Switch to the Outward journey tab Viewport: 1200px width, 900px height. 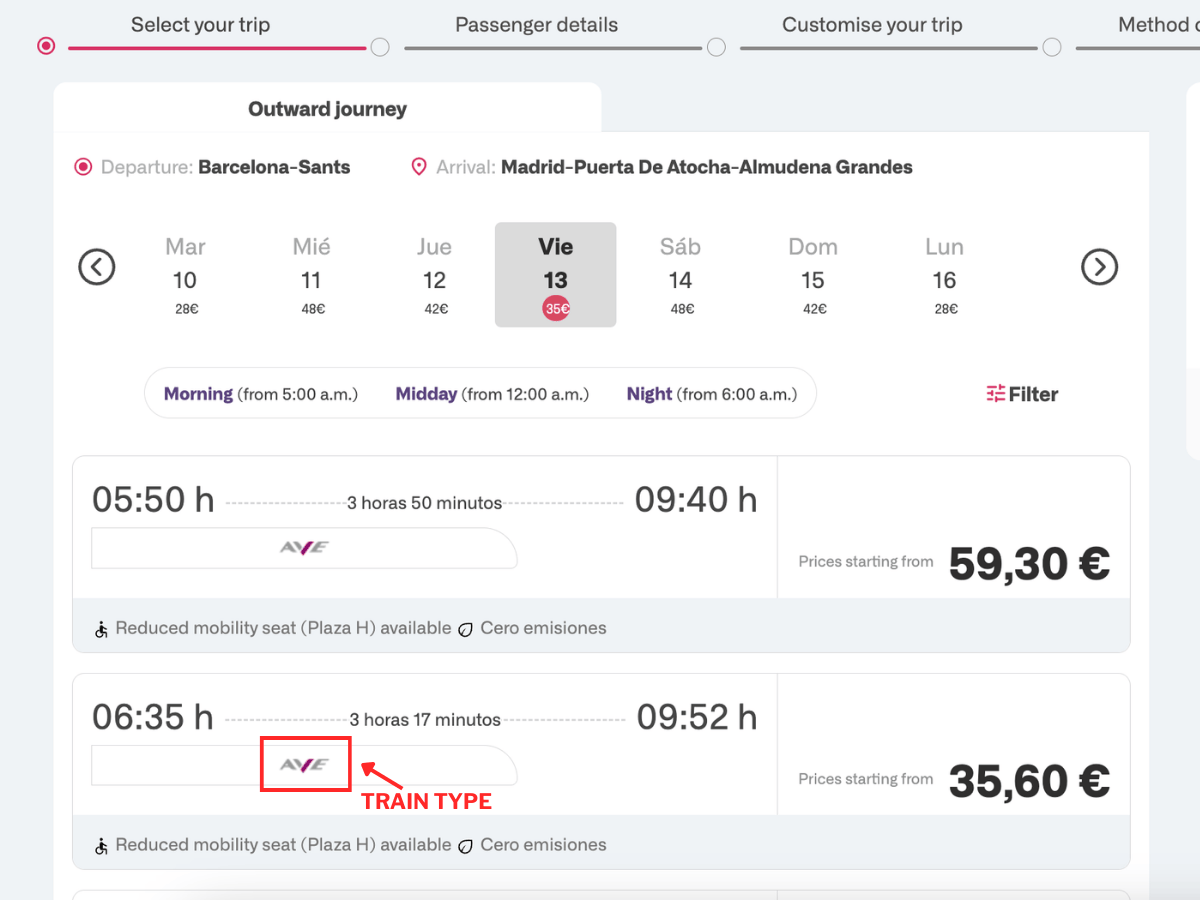[x=327, y=108]
